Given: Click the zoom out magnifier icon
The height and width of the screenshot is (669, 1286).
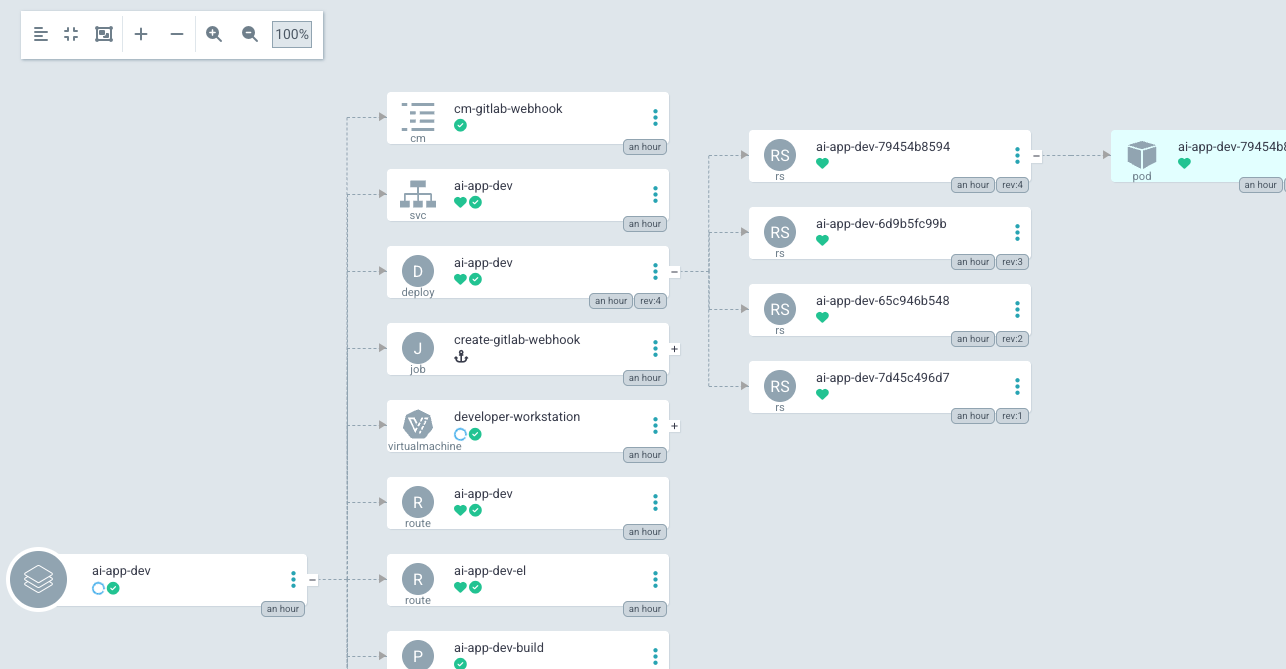Looking at the screenshot, I should 250,34.
